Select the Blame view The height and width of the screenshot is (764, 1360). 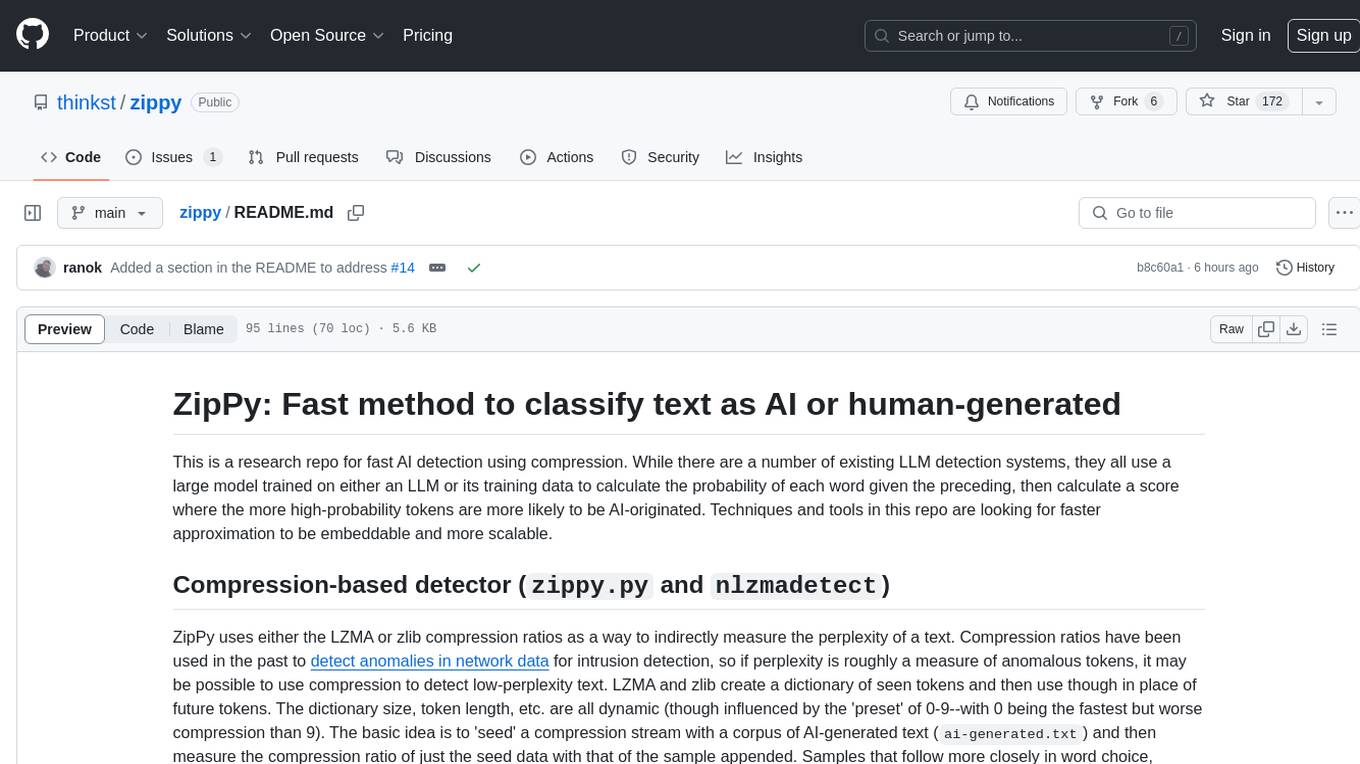point(203,329)
